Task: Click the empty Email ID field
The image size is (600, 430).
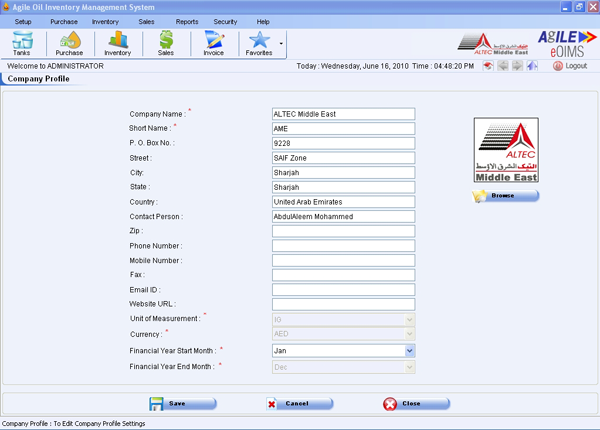Action: 343,290
